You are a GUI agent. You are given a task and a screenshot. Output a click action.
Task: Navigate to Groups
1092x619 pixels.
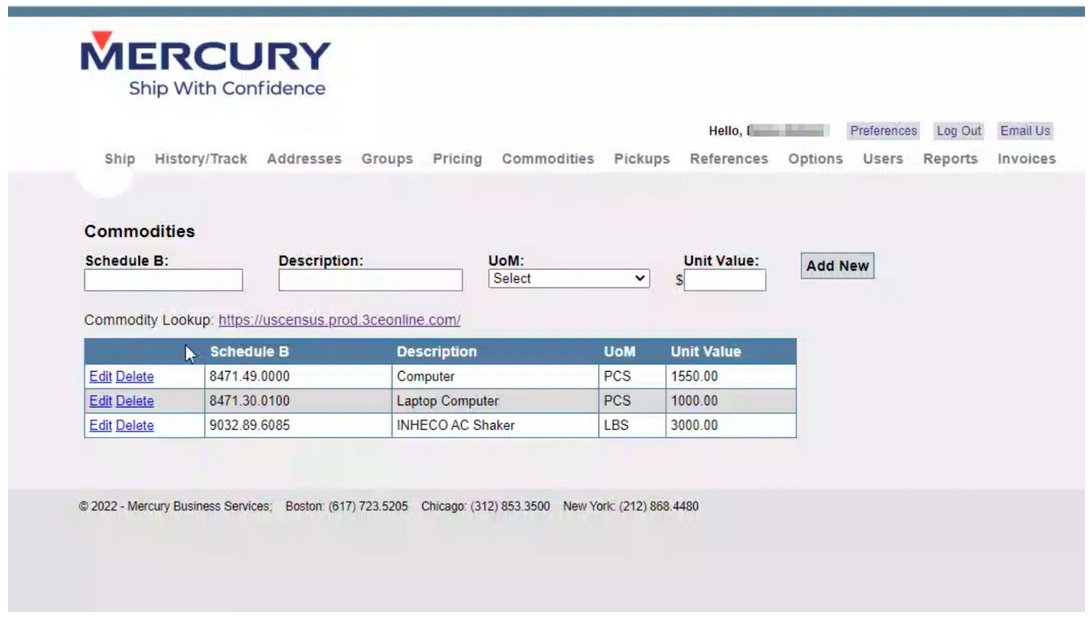387,159
